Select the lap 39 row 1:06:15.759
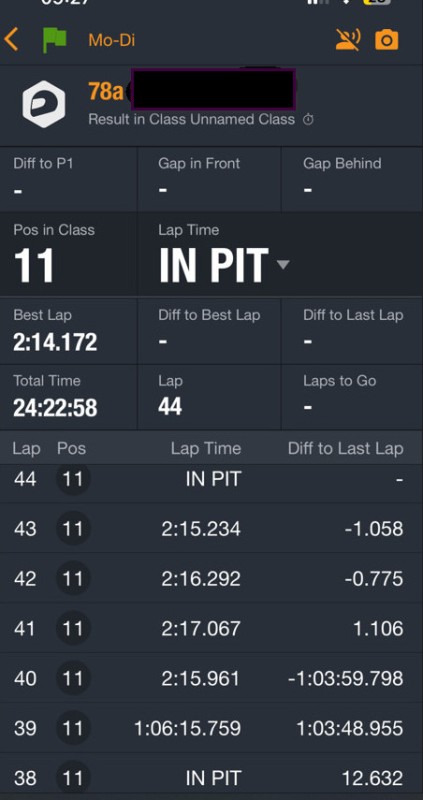The height and width of the screenshot is (800, 423). click(x=211, y=728)
